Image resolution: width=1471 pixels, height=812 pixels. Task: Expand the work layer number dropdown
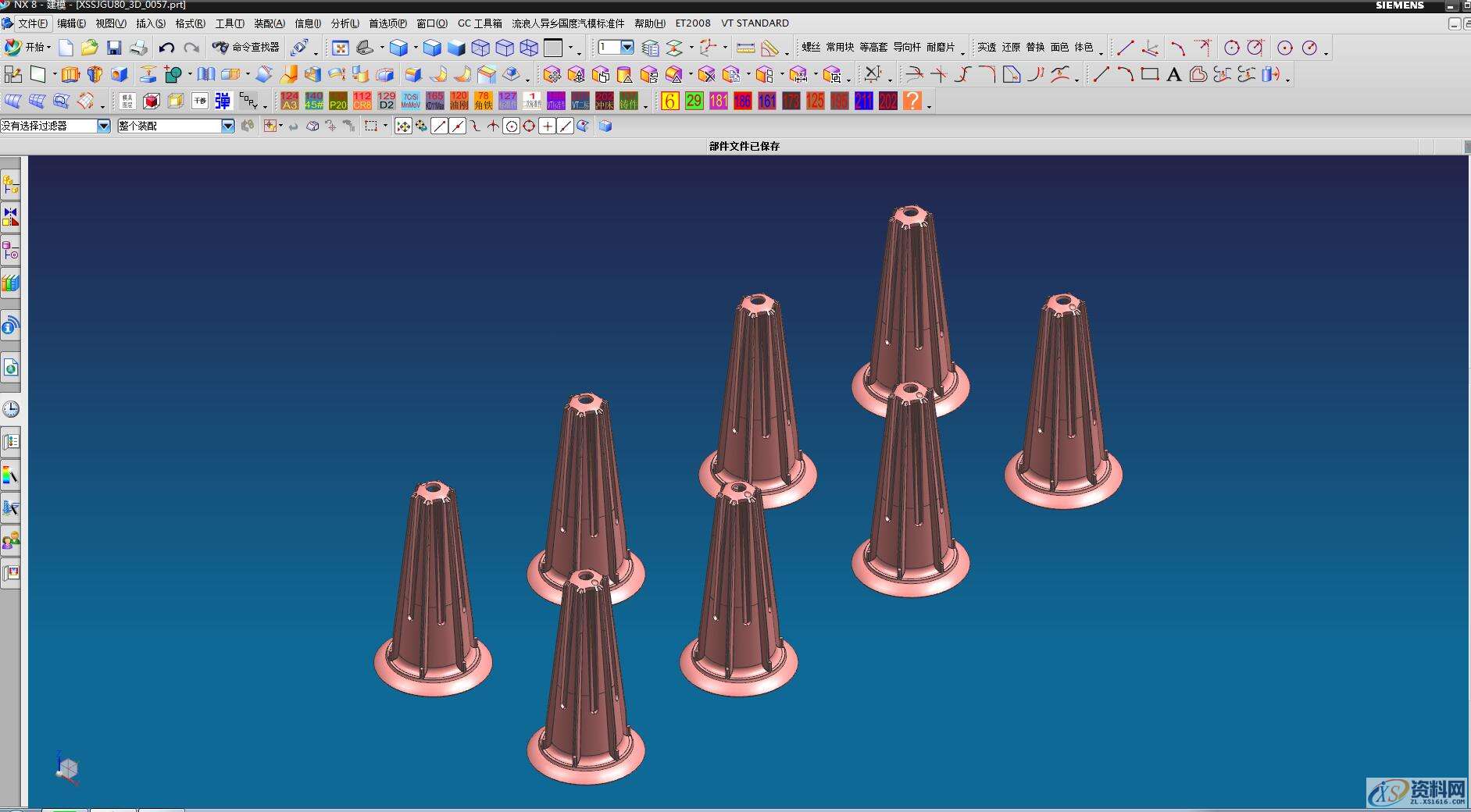coord(627,48)
